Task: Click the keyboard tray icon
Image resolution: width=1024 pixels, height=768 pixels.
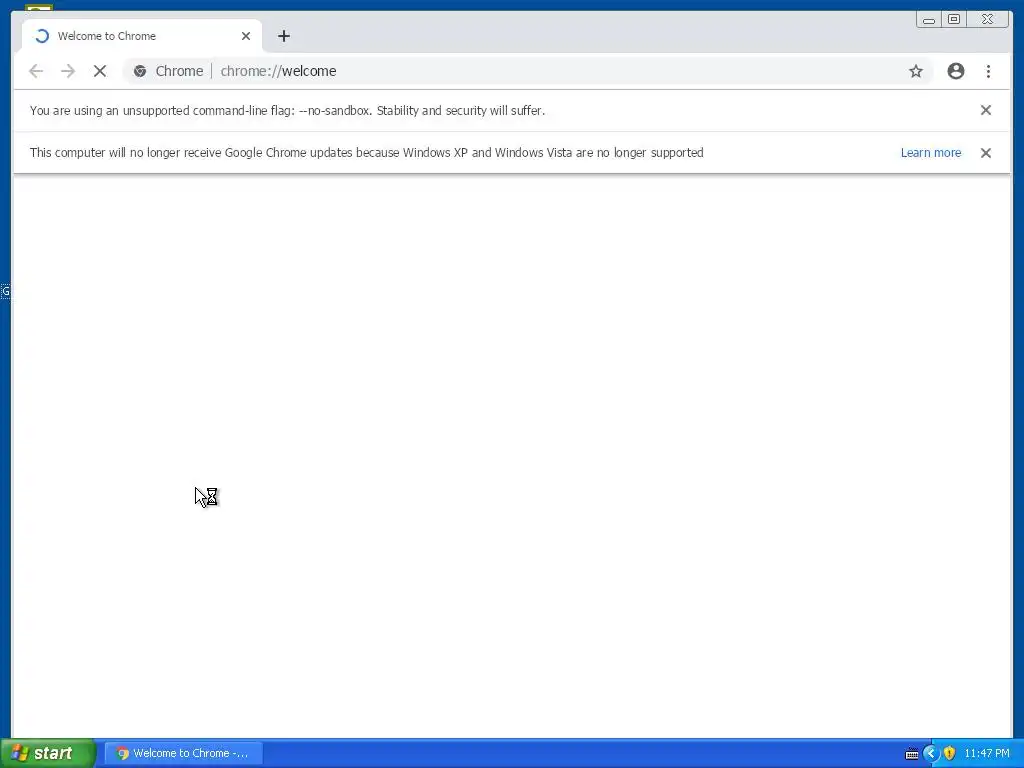Action: pyautogui.click(x=912, y=754)
